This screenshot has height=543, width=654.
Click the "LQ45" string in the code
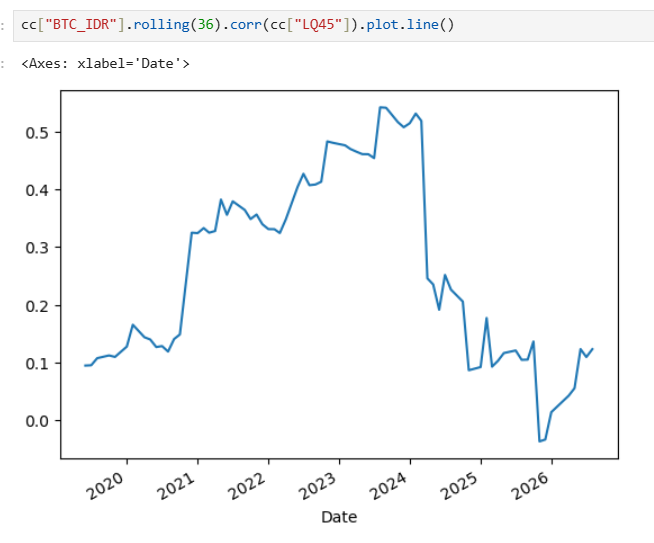point(319,25)
